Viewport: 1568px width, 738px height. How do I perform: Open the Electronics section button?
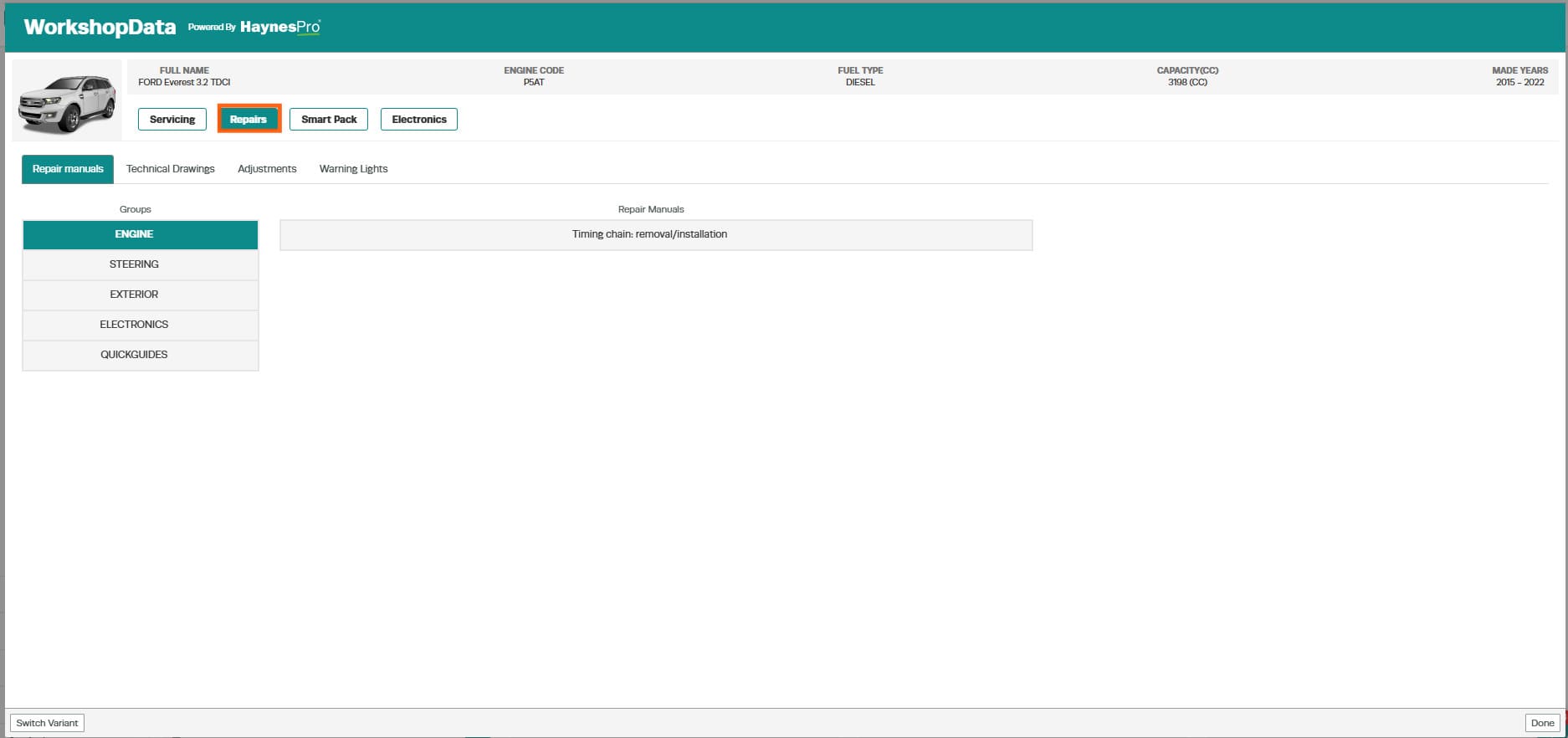(x=419, y=120)
